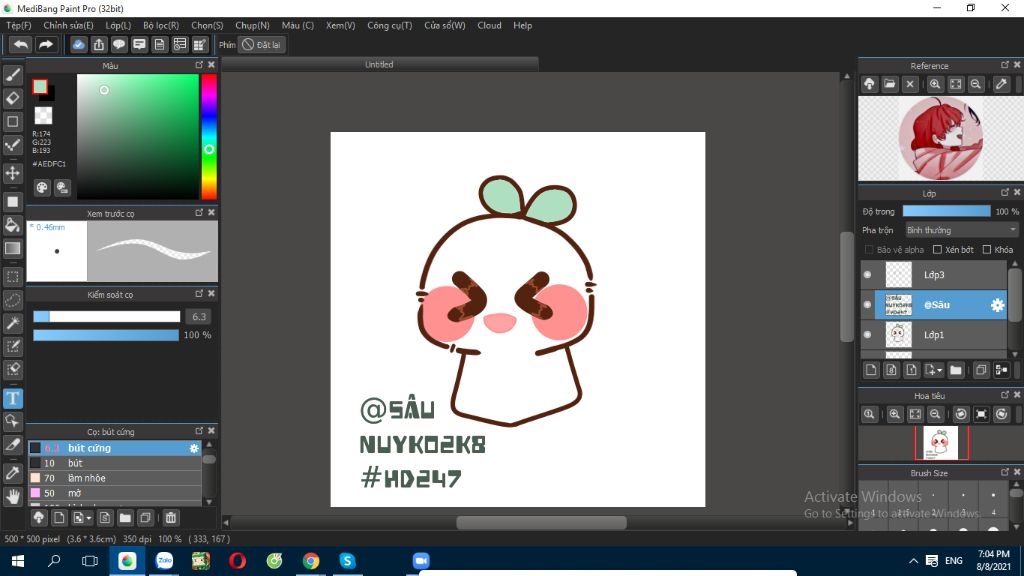Toggle Bảo vệ alpha checkbox

coord(869,249)
